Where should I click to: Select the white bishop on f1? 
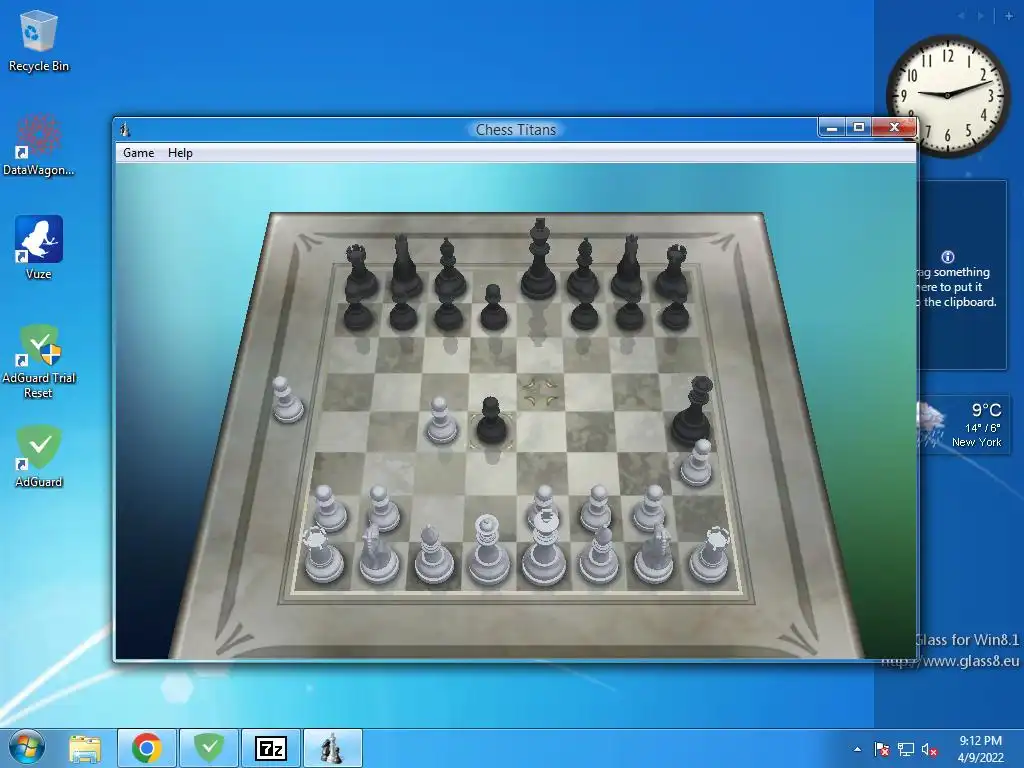coord(599,555)
